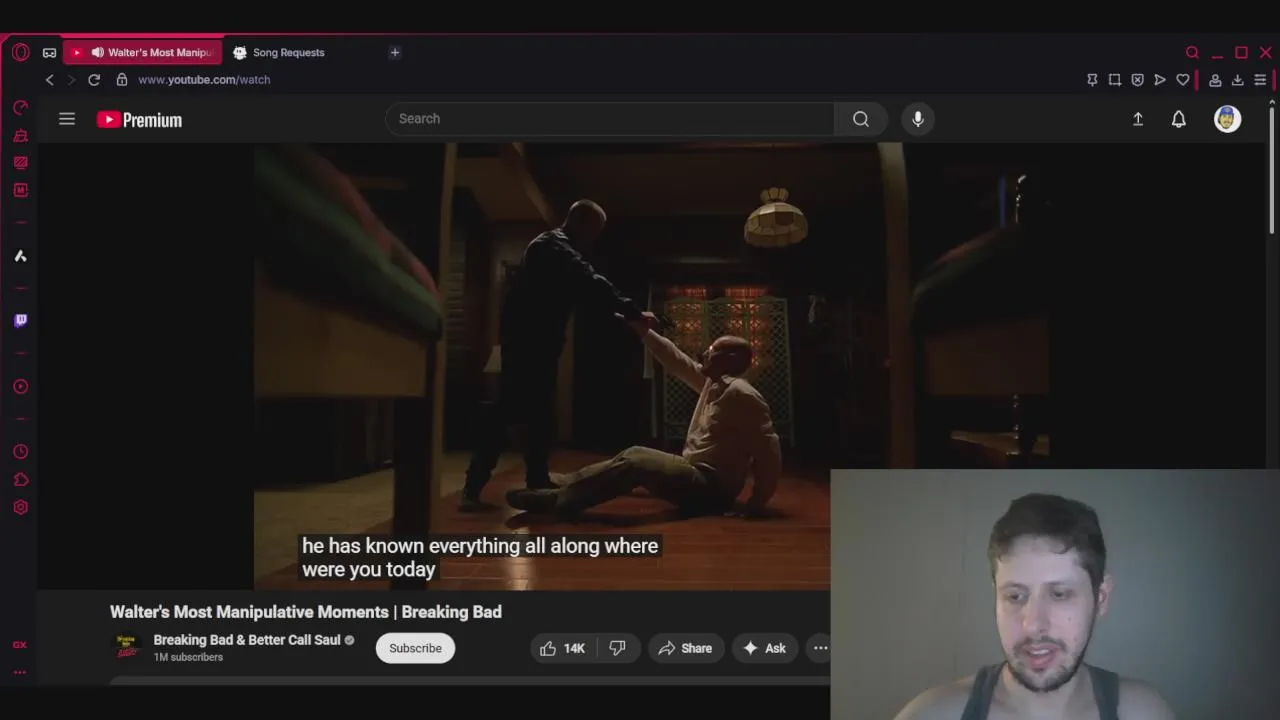Open the Breaking Bad & Better Call Saul channel link
Image resolution: width=1280 pixels, height=720 pixels.
coord(247,640)
